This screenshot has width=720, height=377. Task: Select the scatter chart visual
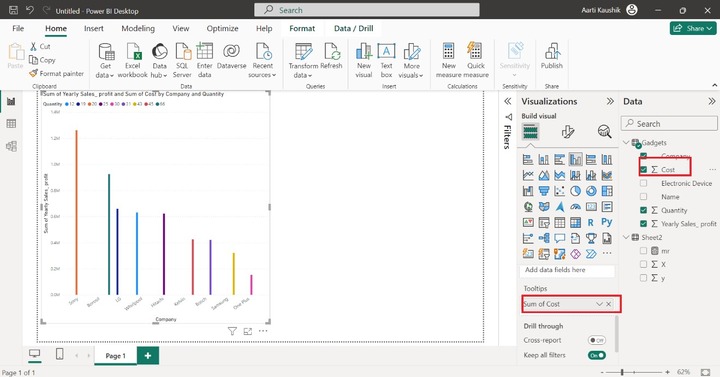559,191
